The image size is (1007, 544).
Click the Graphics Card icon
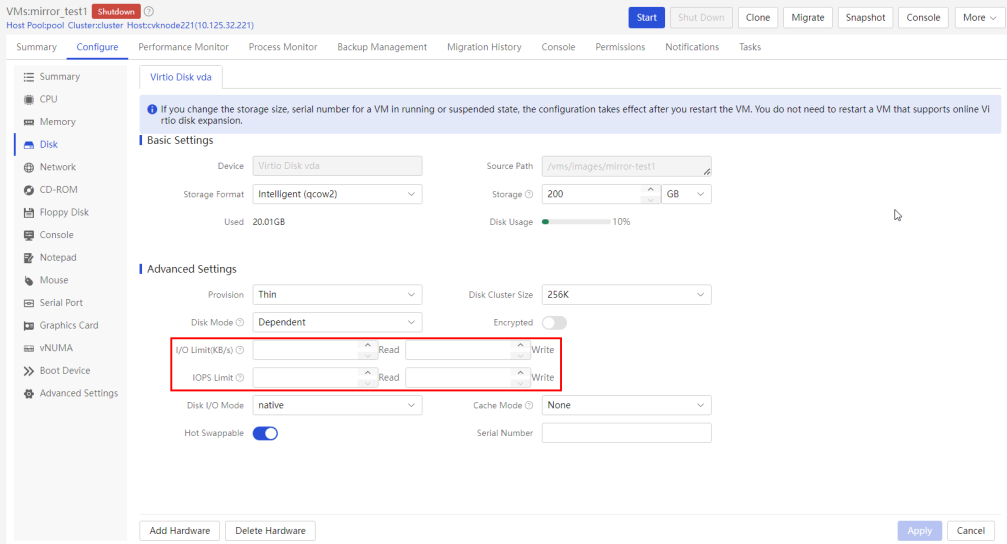[x=29, y=326]
